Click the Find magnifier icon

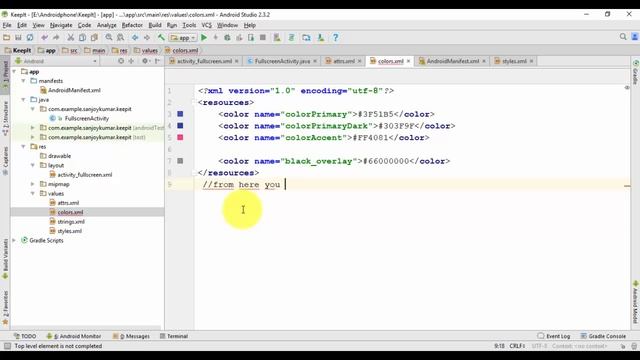point(109,38)
